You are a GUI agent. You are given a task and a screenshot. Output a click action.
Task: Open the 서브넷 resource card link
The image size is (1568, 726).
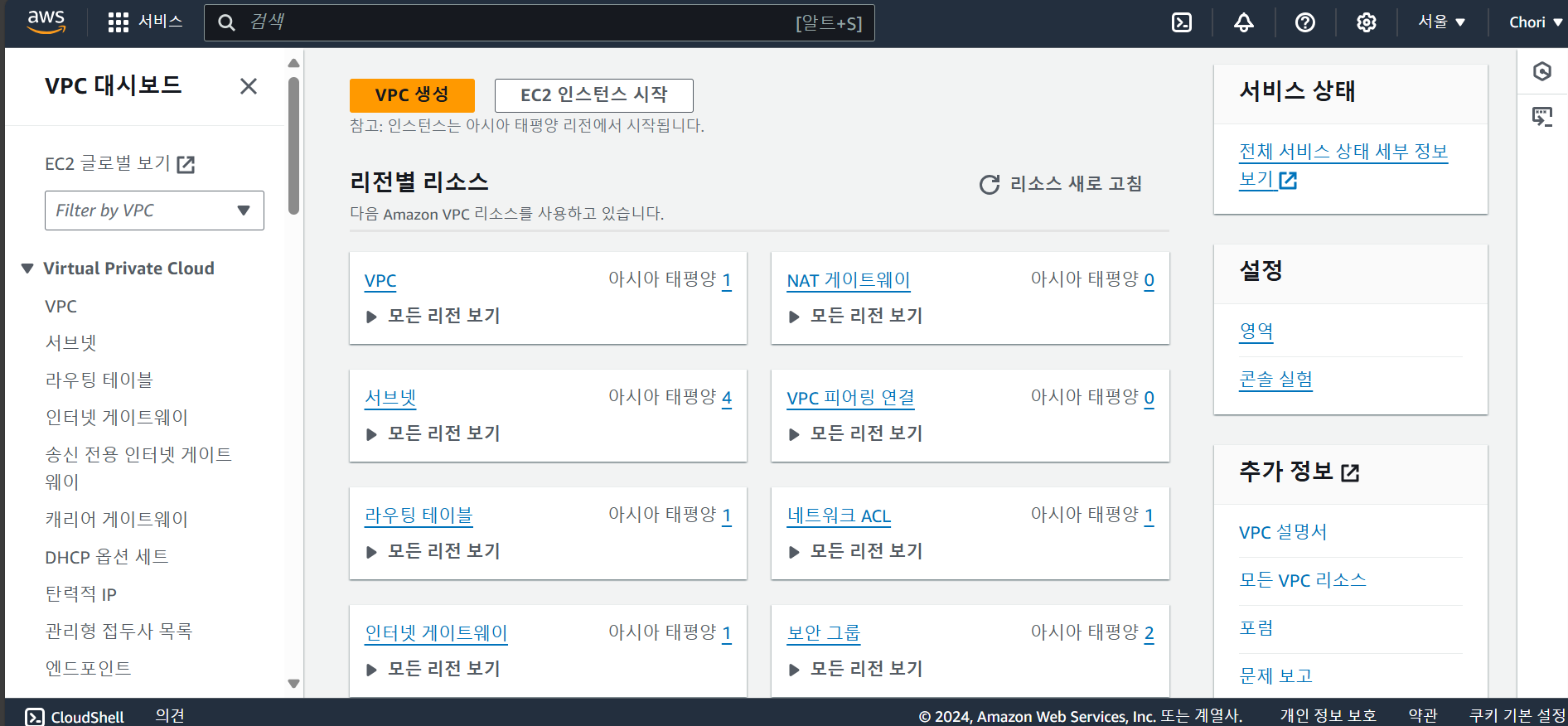[390, 399]
